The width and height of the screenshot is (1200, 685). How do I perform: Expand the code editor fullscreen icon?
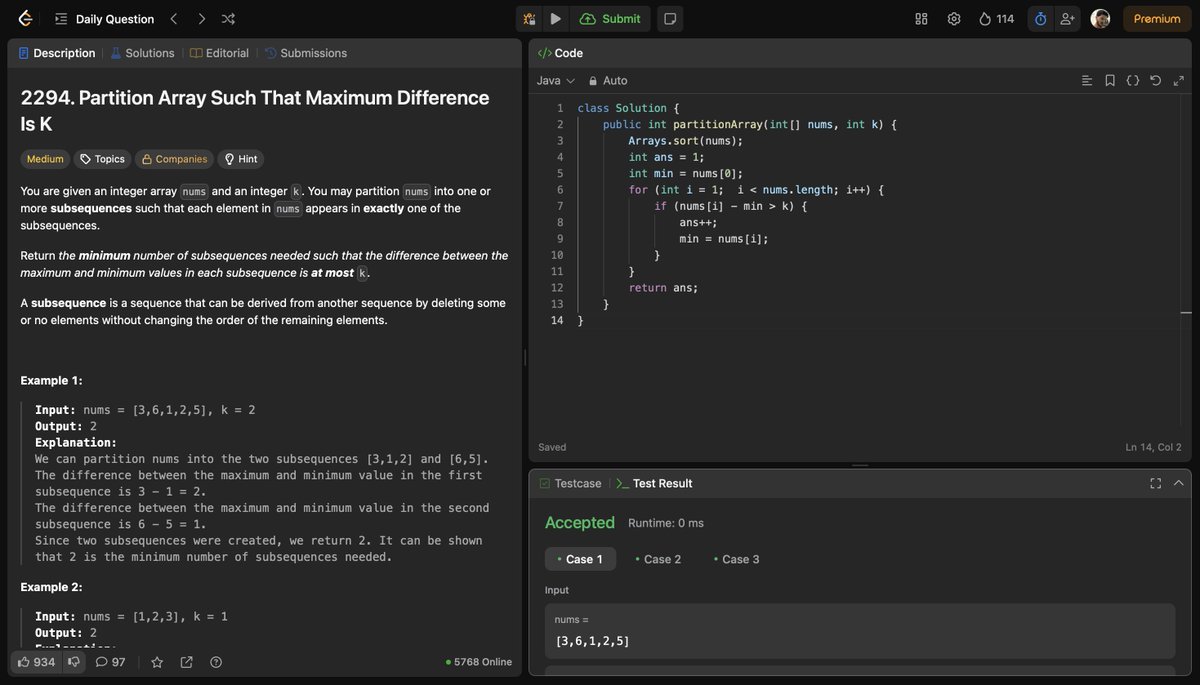coord(1179,80)
